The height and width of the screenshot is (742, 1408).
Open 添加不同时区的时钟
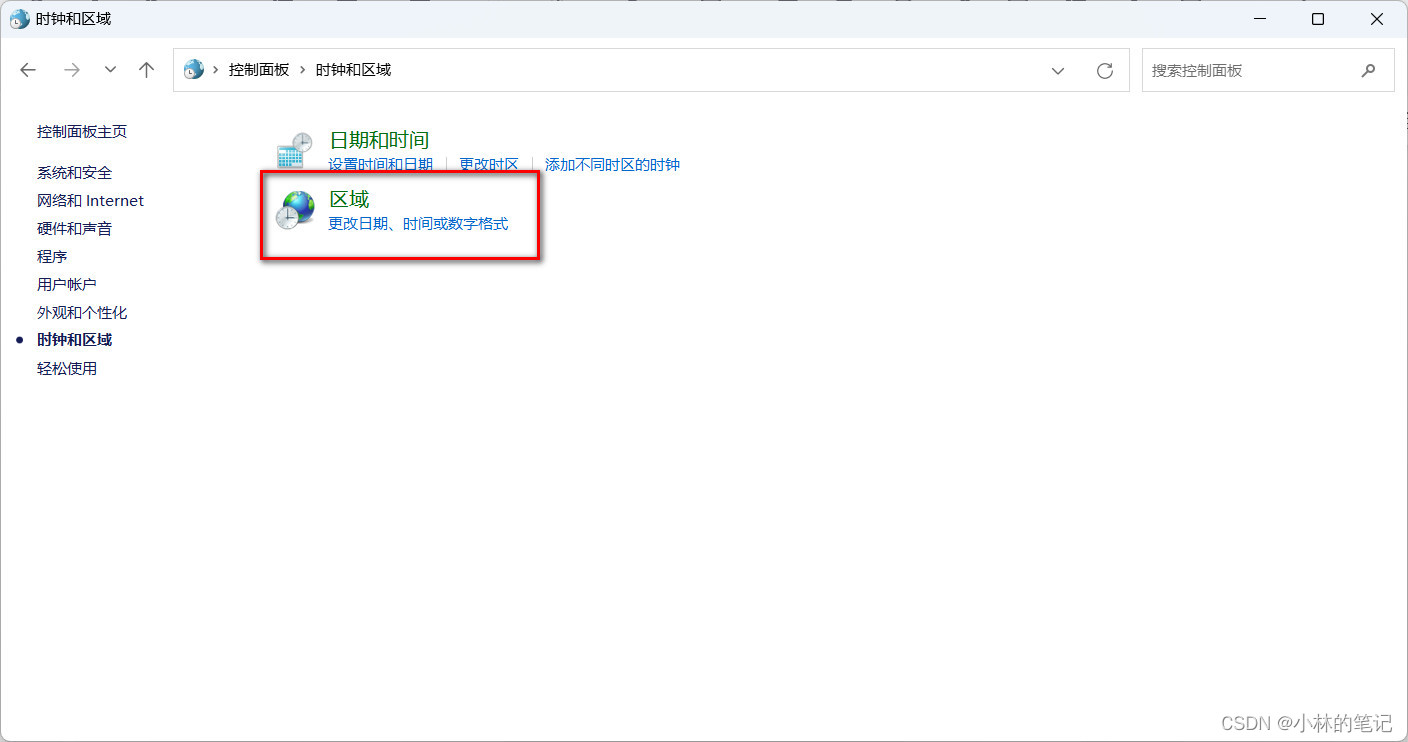[612, 164]
